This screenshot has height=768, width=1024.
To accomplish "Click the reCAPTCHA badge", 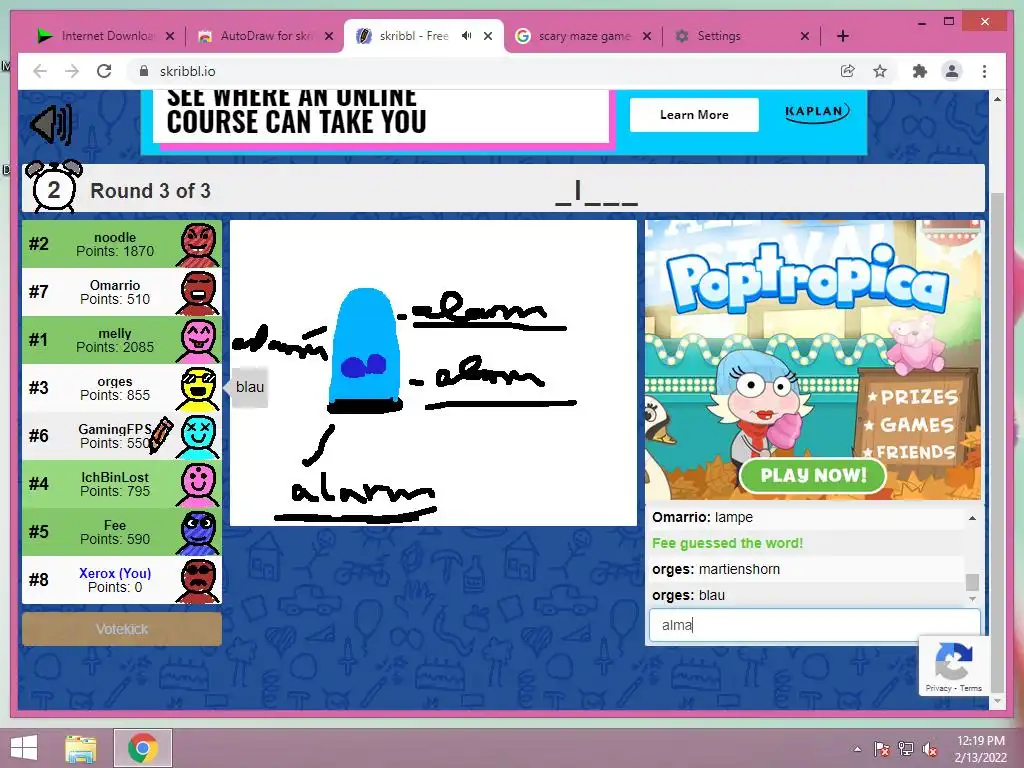I will (x=952, y=665).
